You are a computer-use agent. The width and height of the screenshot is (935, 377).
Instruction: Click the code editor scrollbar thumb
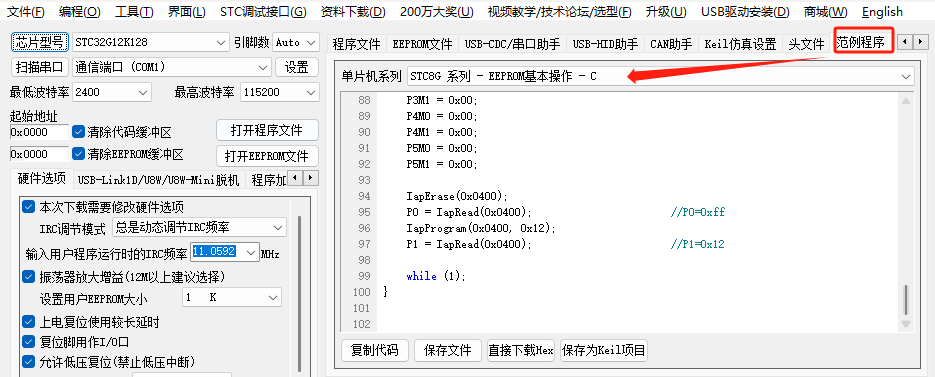(x=906, y=300)
